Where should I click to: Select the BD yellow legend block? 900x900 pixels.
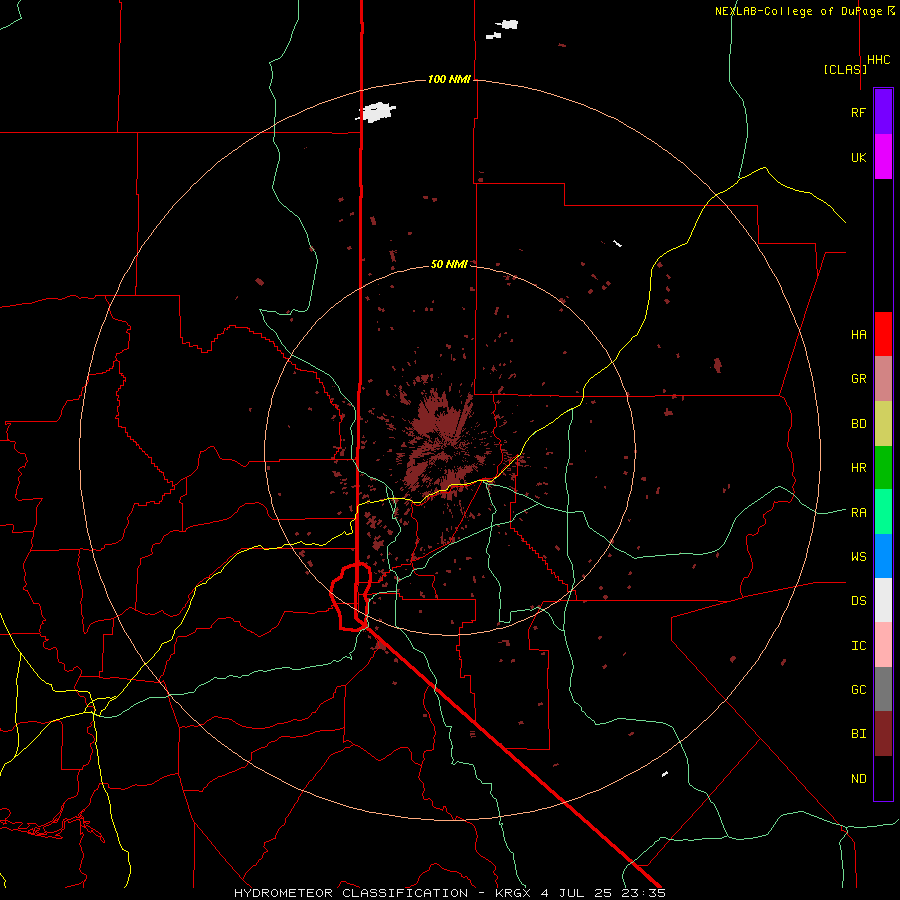[883, 423]
